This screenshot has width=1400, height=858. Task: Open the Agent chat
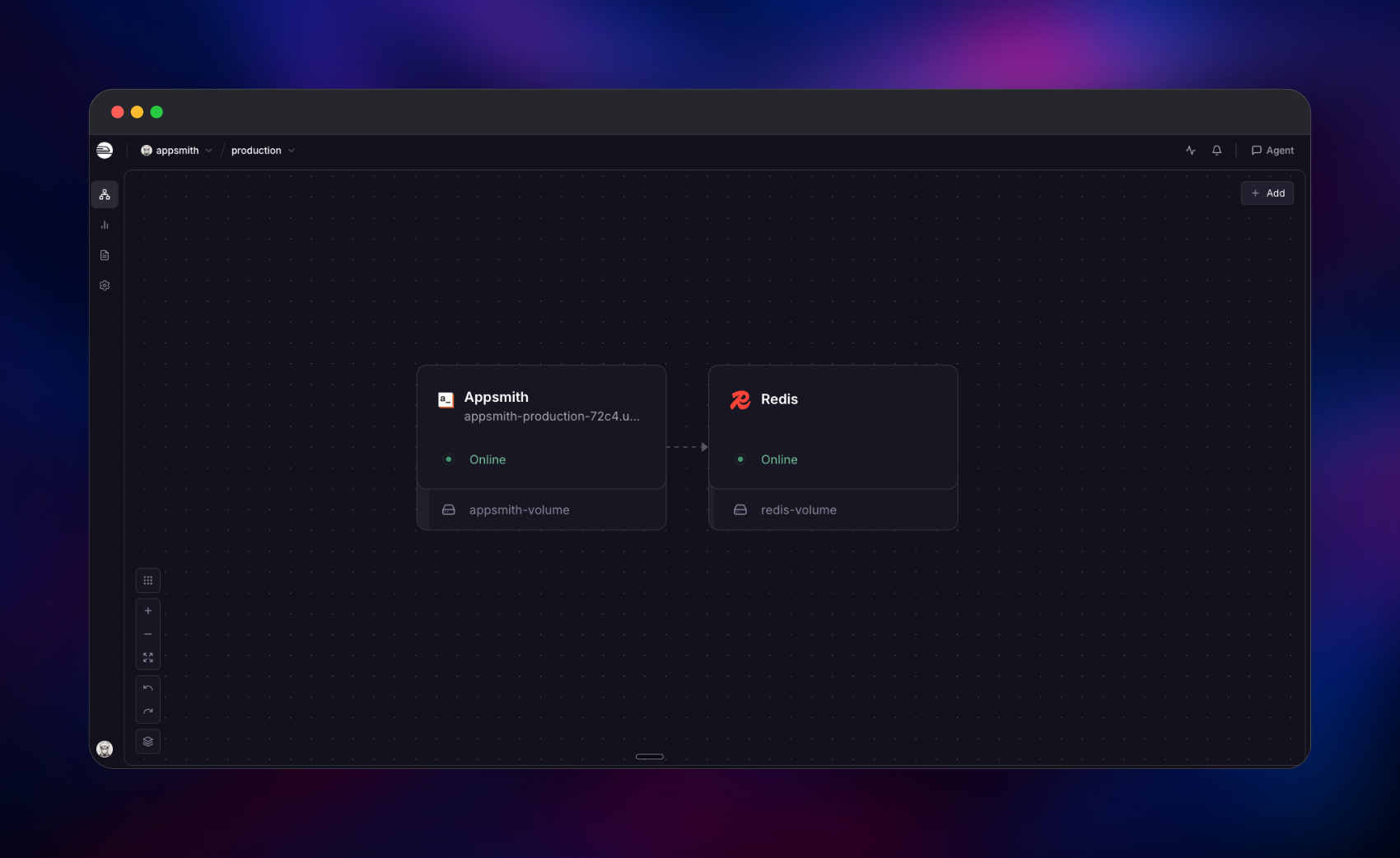1272,151
